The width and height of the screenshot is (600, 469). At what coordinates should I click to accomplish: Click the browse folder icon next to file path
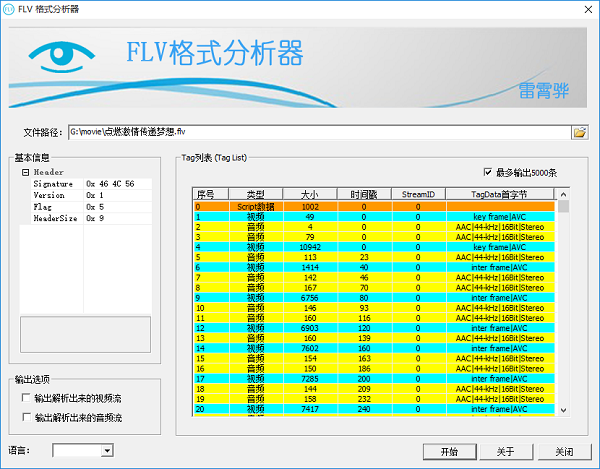(x=579, y=132)
